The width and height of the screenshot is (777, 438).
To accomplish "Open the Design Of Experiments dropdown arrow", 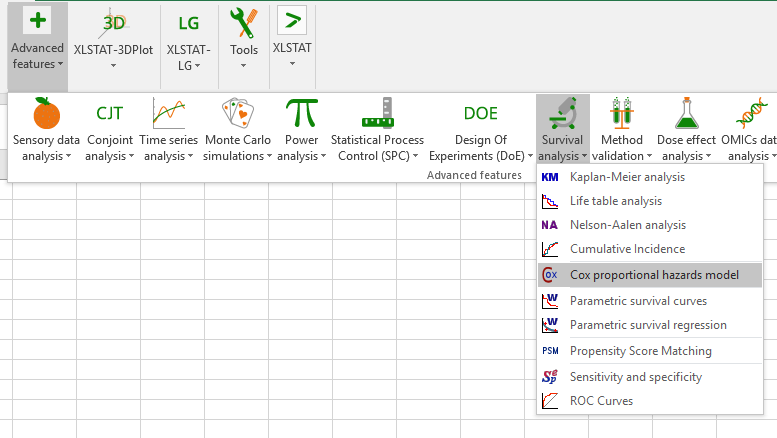I will pyautogui.click(x=530, y=156).
